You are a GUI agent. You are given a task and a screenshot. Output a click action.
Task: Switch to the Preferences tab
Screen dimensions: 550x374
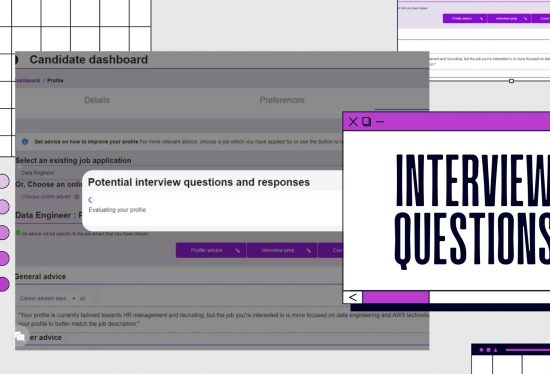pos(282,100)
